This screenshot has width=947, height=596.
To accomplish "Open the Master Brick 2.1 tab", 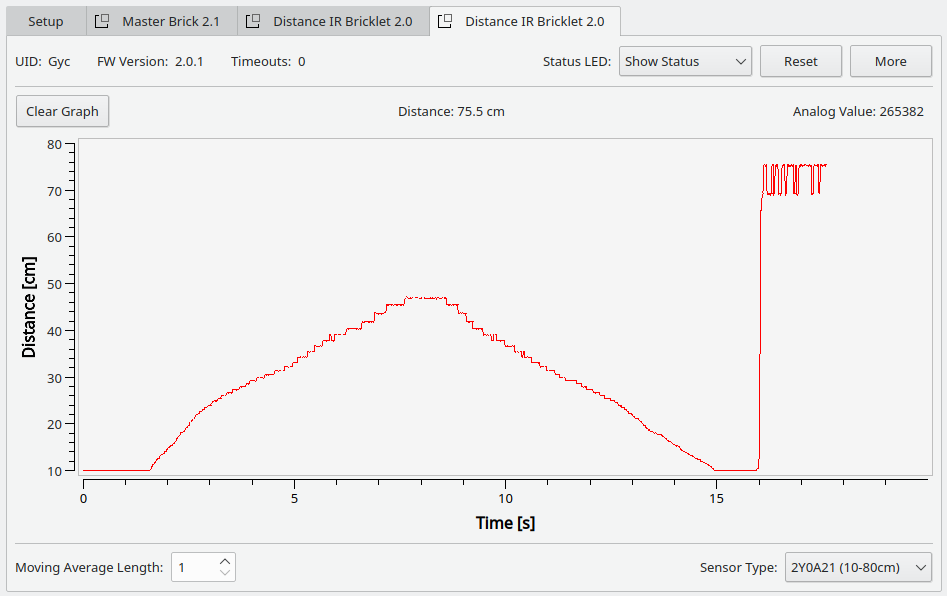I will click(x=170, y=21).
